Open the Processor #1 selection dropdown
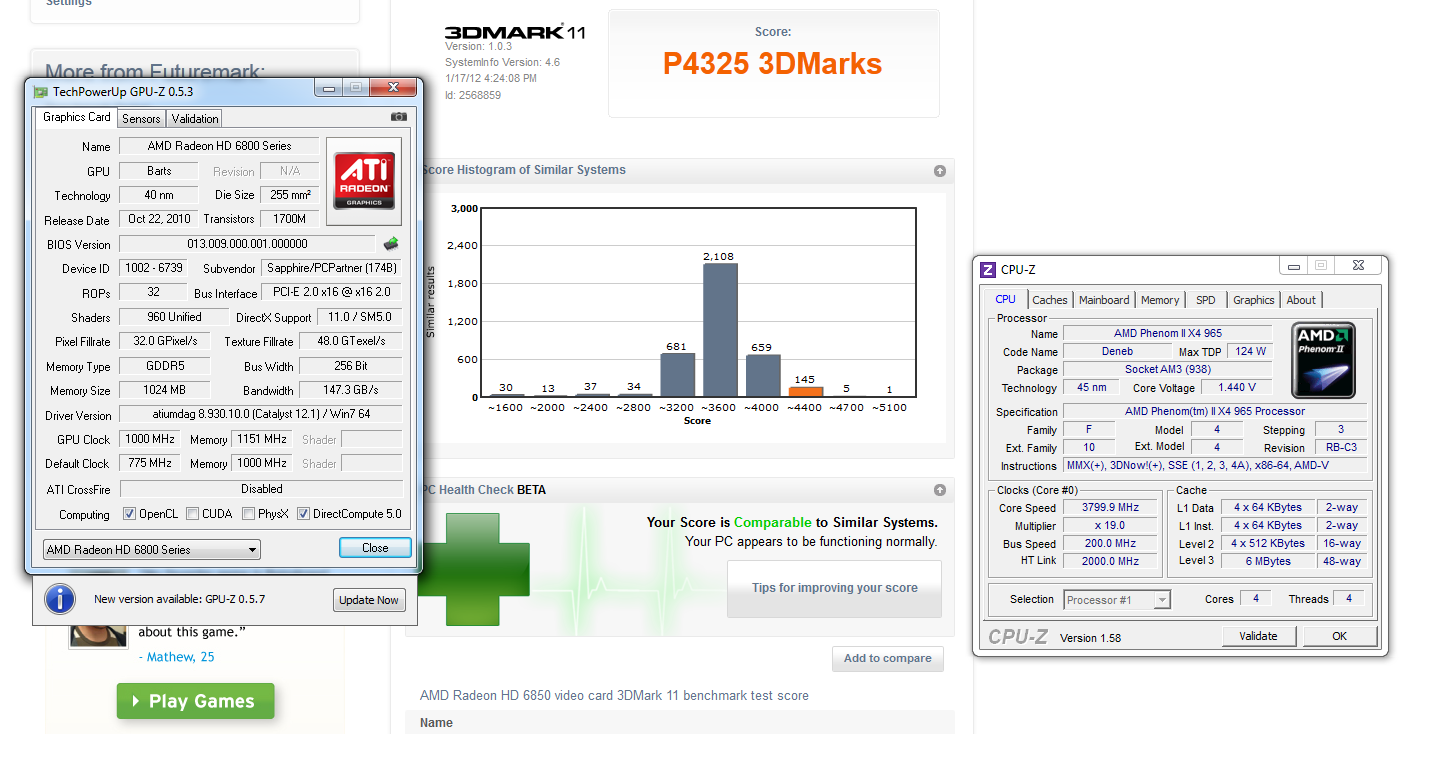 [1117, 600]
